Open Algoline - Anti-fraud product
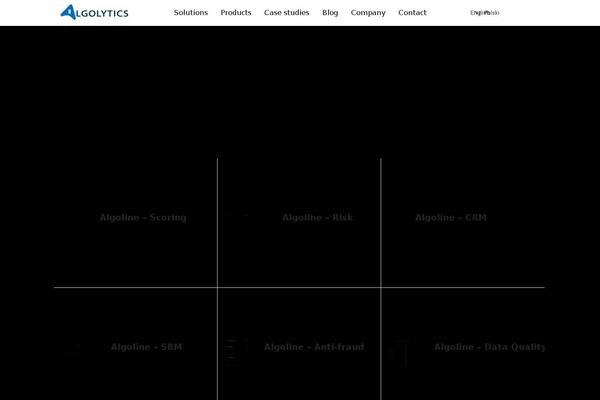Viewport: 600px width, 400px height. 314,347
